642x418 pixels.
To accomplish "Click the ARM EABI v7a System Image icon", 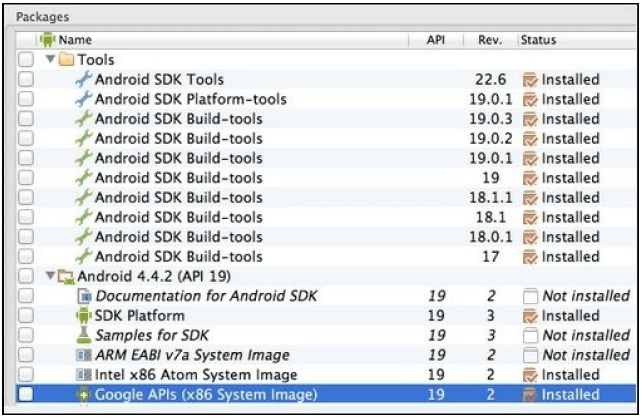I will (x=84, y=355).
